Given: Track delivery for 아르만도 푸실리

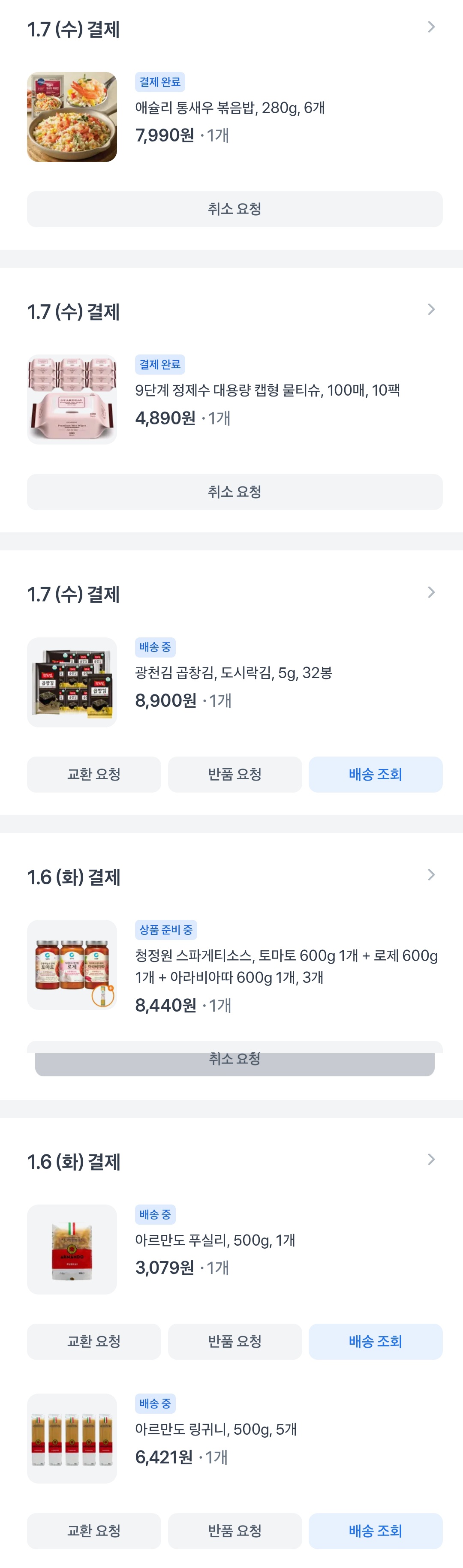Looking at the screenshot, I should (x=376, y=1342).
